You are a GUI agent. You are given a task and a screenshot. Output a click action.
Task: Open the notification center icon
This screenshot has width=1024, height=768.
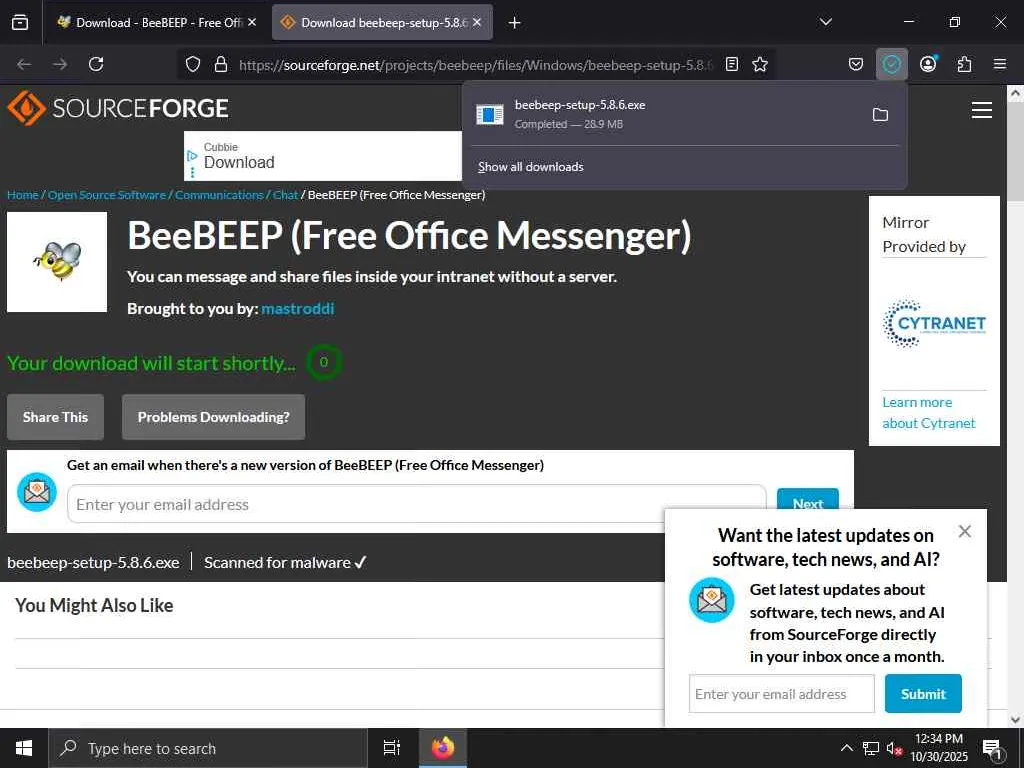(x=992, y=748)
